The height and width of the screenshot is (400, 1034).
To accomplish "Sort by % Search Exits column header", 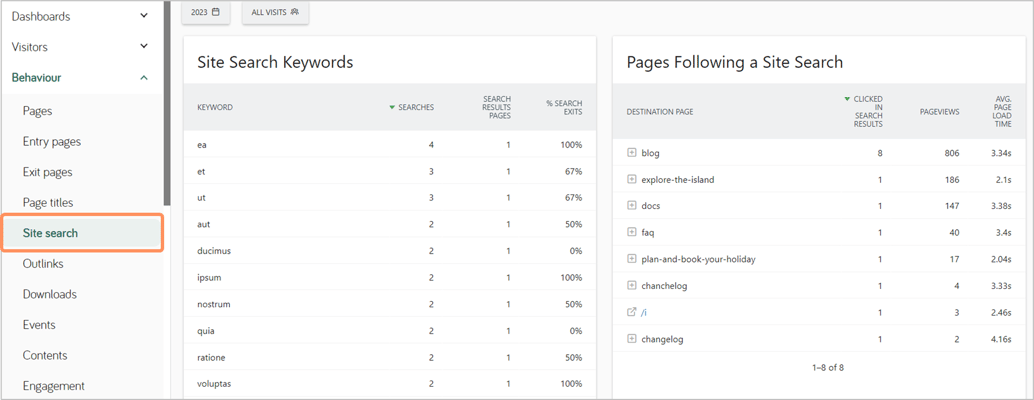I will click(x=564, y=107).
